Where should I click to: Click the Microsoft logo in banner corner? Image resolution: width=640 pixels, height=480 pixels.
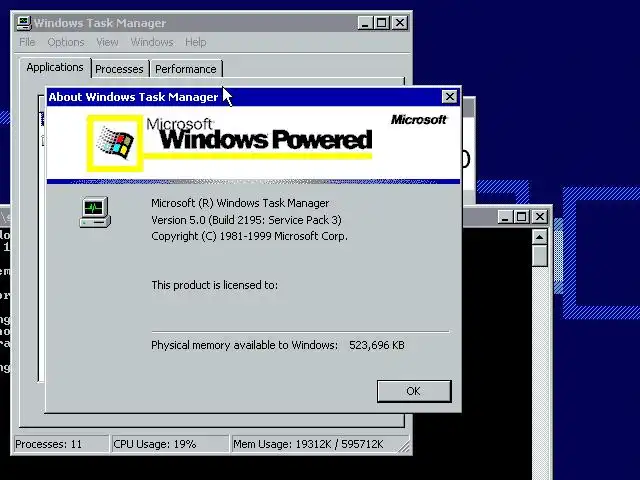[419, 120]
